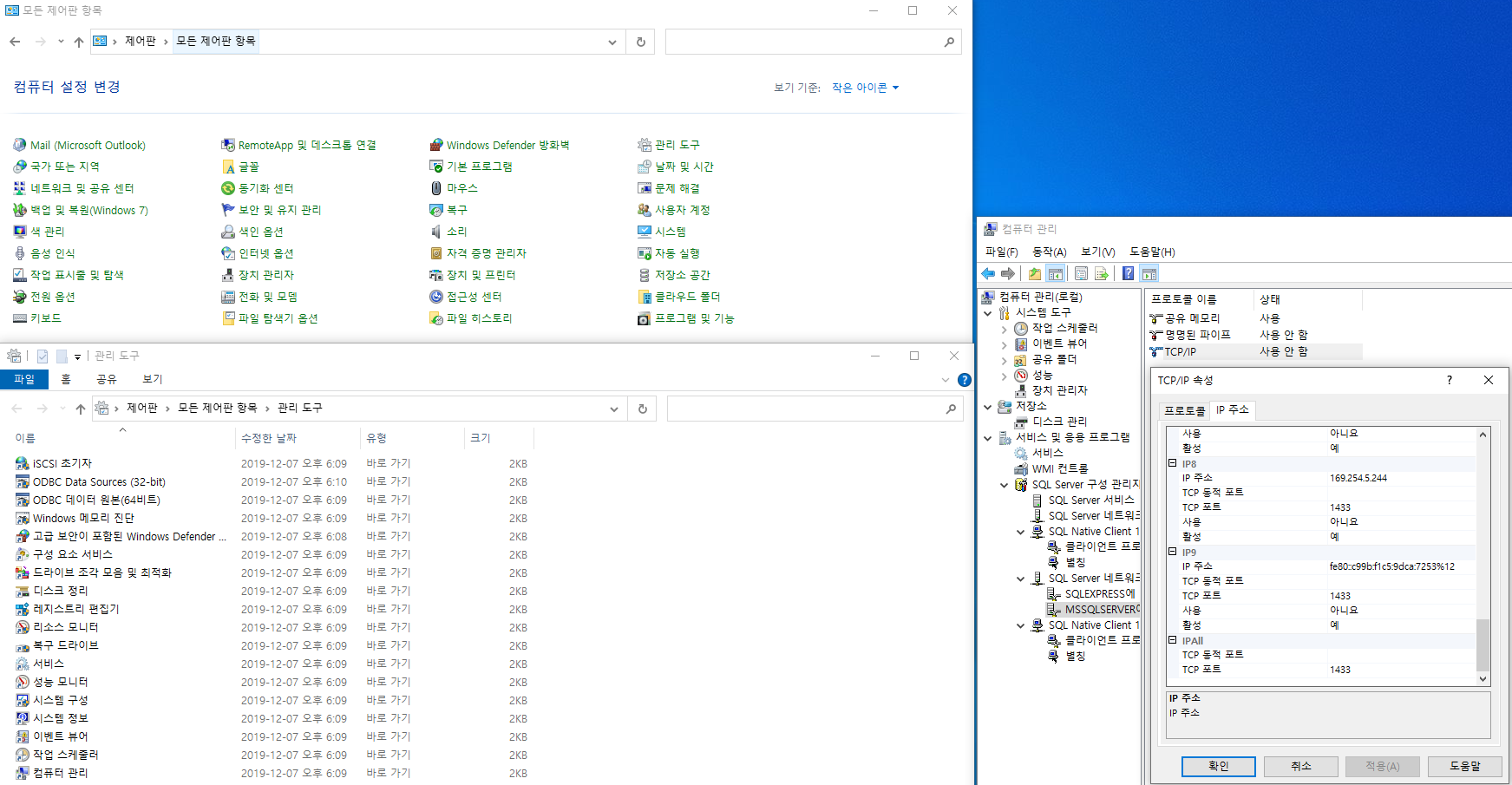Collapse the IP8 section
This screenshot has height=785, width=1512.
click(1173, 463)
